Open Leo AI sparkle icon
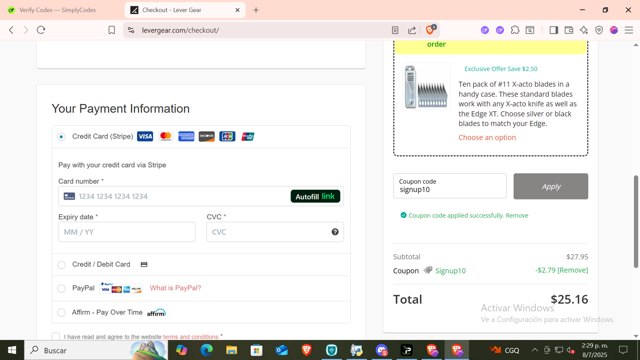640x360 pixels. pos(584,30)
